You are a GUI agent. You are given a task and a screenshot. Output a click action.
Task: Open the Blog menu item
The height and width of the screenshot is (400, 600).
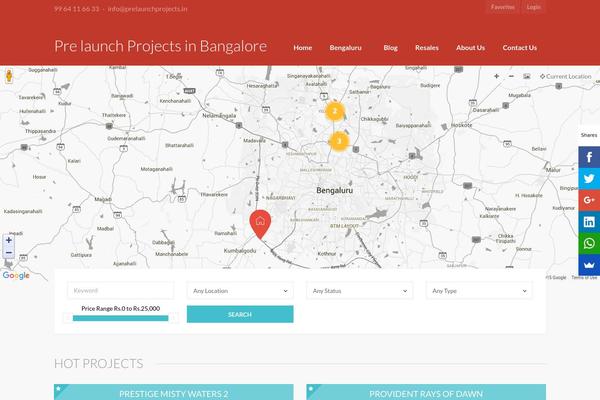[x=390, y=48]
